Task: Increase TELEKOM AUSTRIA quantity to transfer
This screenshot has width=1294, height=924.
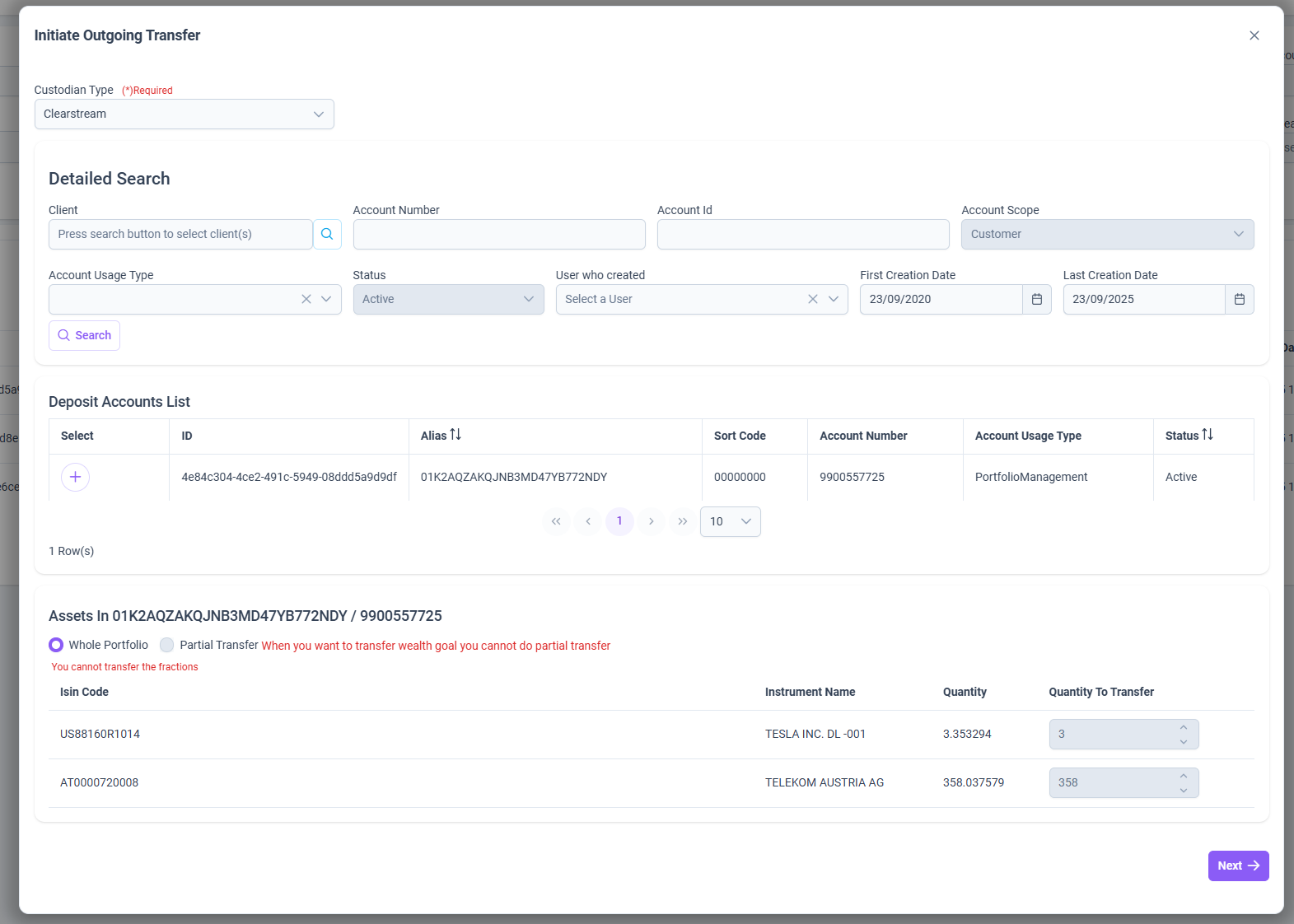Action: [1184, 776]
